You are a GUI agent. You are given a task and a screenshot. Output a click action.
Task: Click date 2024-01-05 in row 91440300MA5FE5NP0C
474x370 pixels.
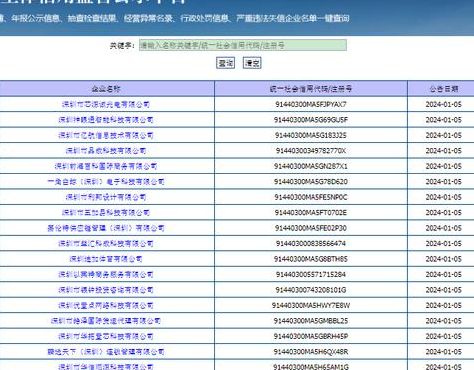(x=443, y=197)
